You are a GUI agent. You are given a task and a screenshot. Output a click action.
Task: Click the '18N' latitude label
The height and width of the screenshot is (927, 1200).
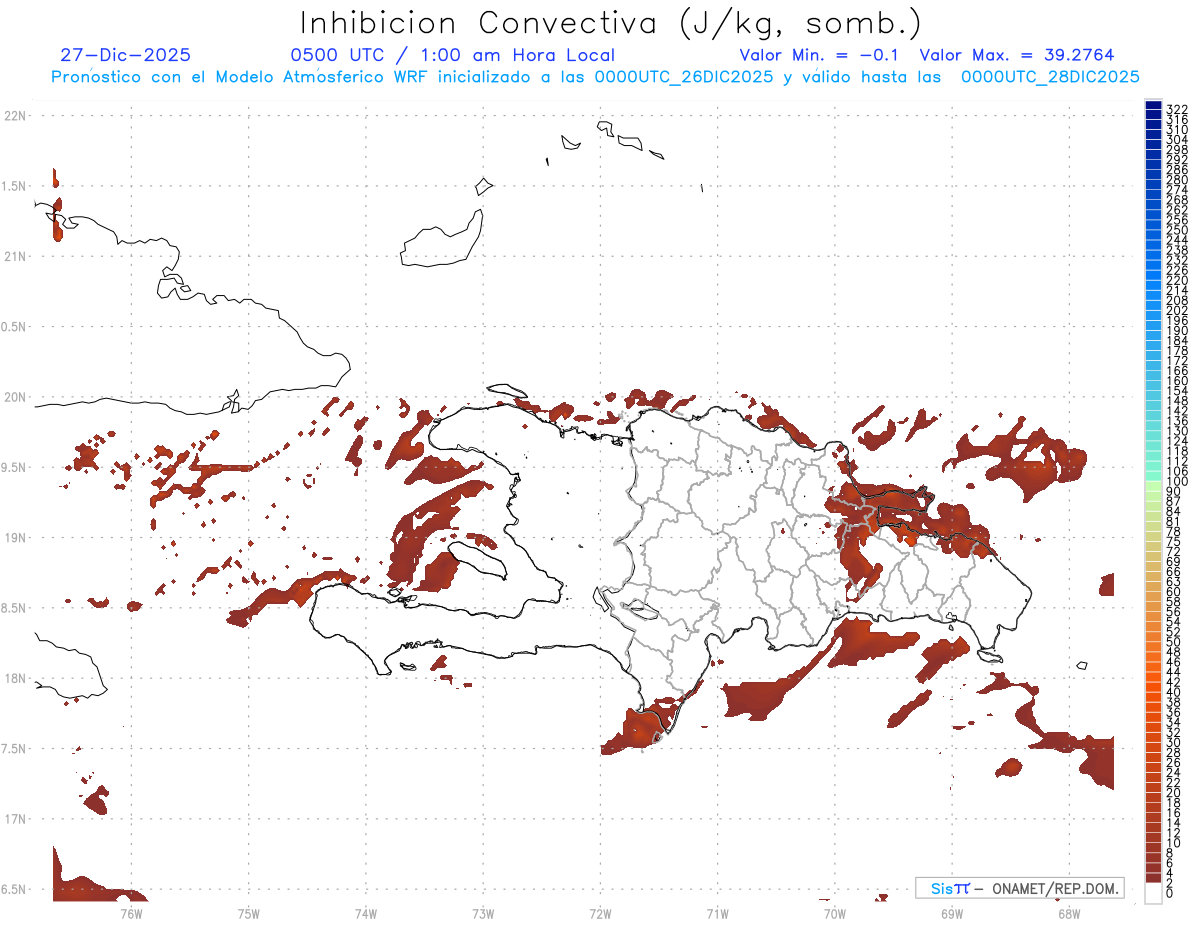[15, 679]
